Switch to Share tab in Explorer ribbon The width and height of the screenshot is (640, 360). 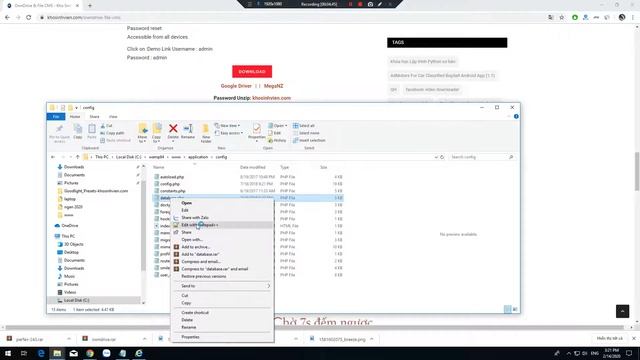[x=94, y=117]
